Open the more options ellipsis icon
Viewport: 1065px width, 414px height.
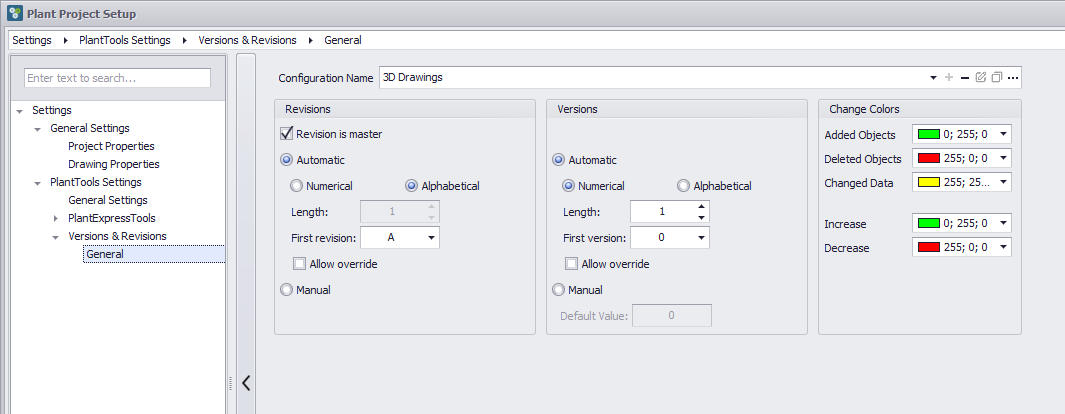click(1012, 77)
